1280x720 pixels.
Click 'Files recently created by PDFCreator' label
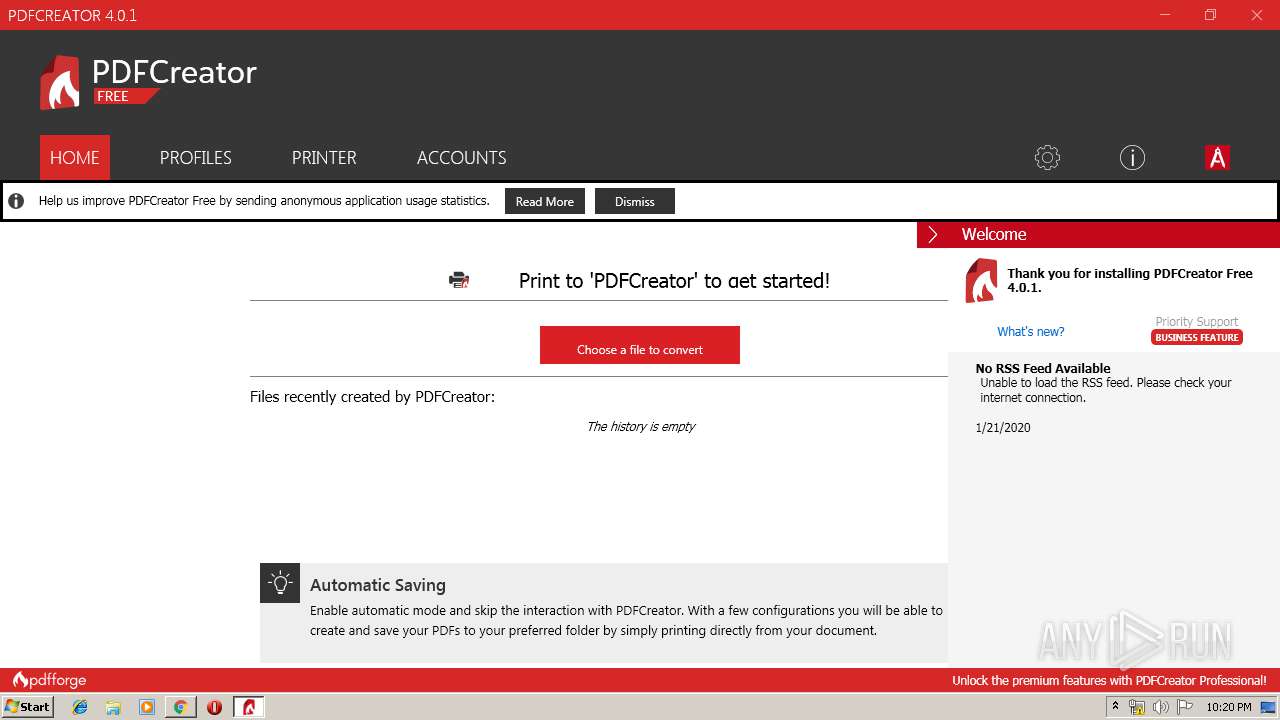[x=372, y=397]
